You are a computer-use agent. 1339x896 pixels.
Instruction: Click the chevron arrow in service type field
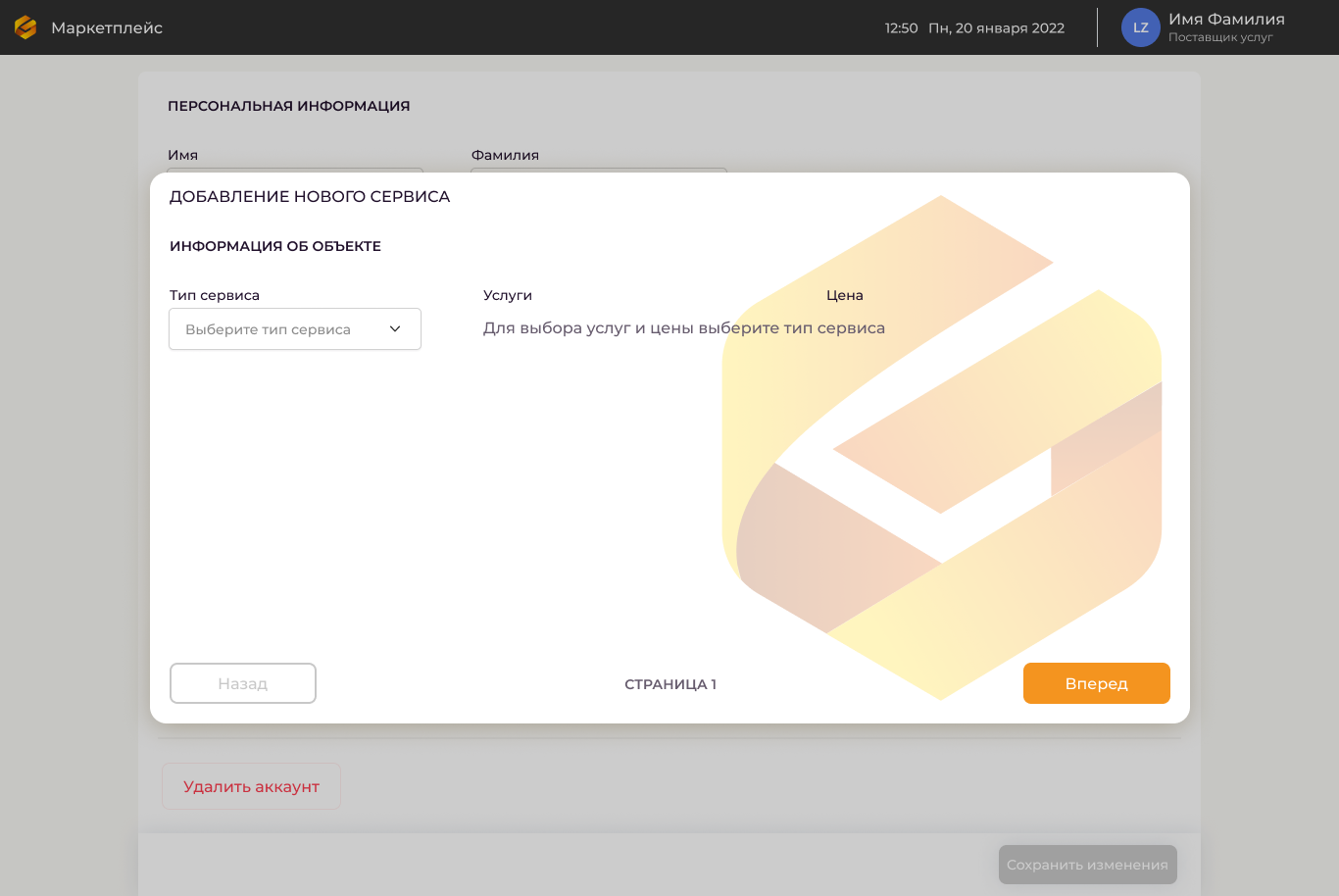click(x=395, y=329)
